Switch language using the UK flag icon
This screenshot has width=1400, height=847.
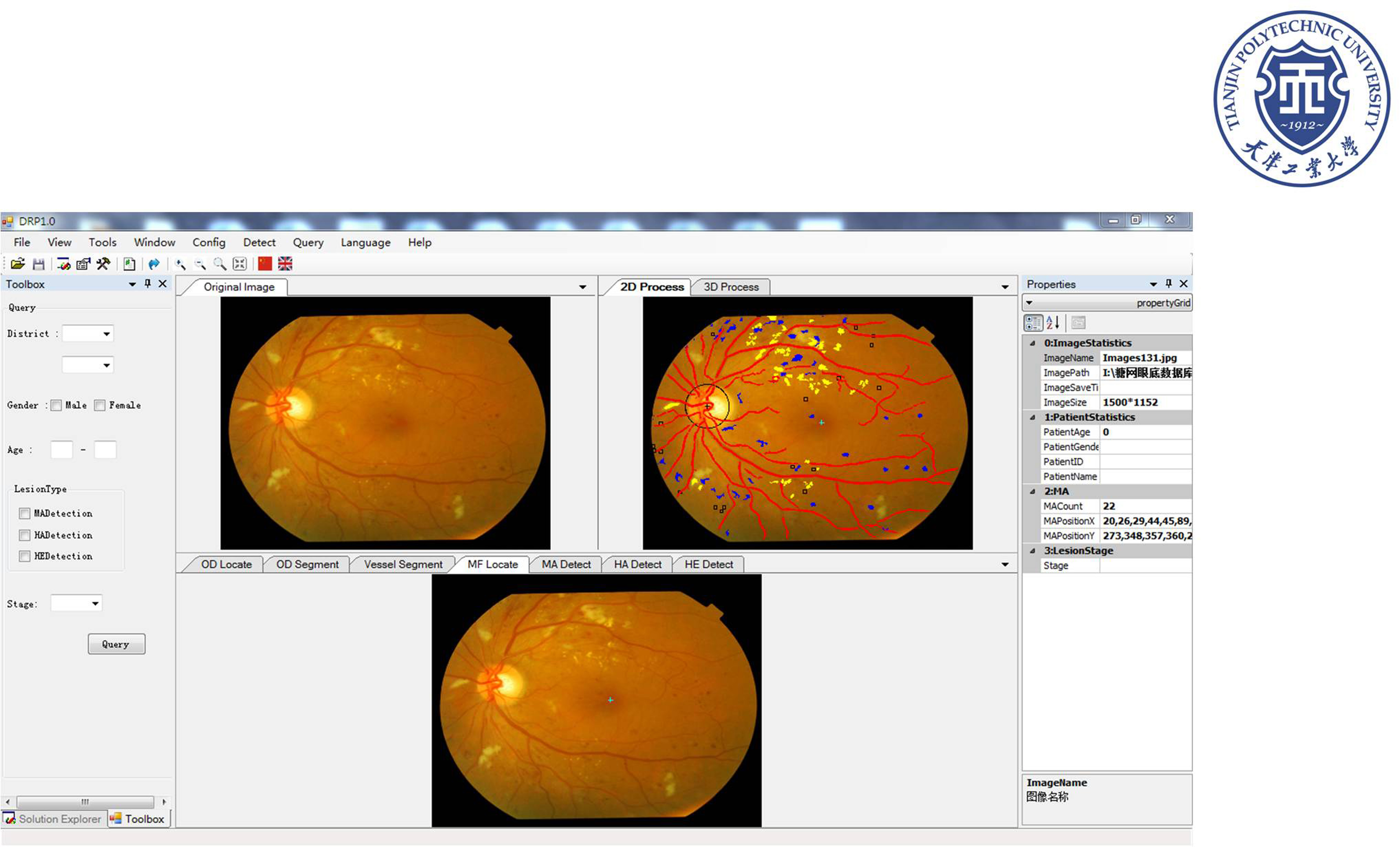[x=285, y=264]
